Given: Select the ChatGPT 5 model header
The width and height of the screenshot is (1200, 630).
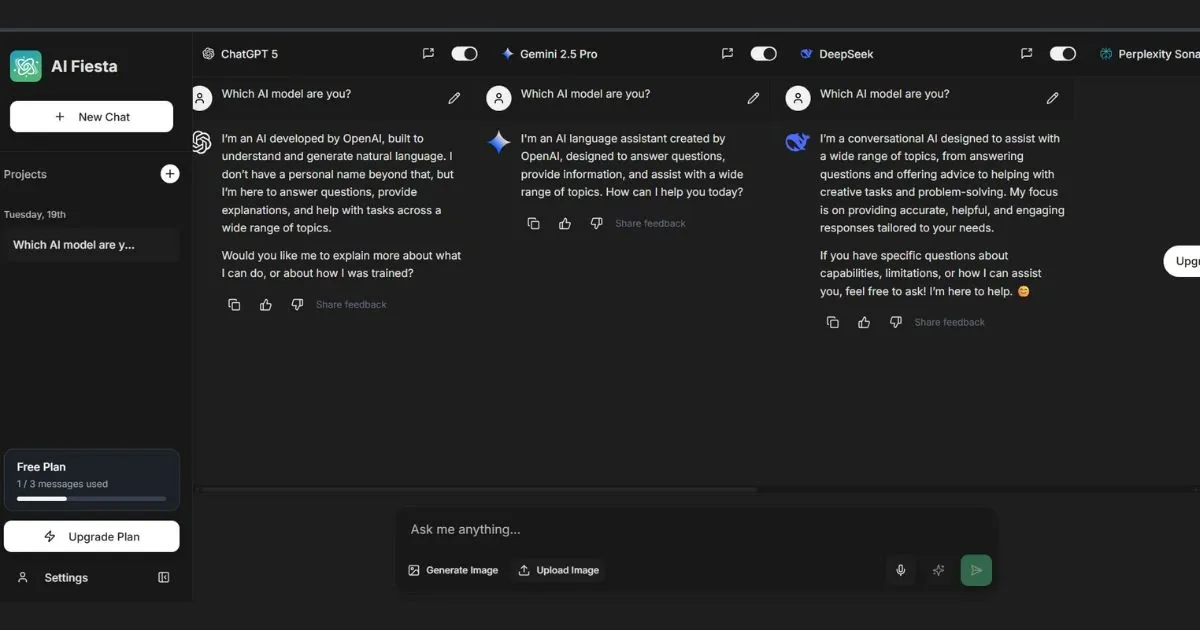Looking at the screenshot, I should [240, 54].
